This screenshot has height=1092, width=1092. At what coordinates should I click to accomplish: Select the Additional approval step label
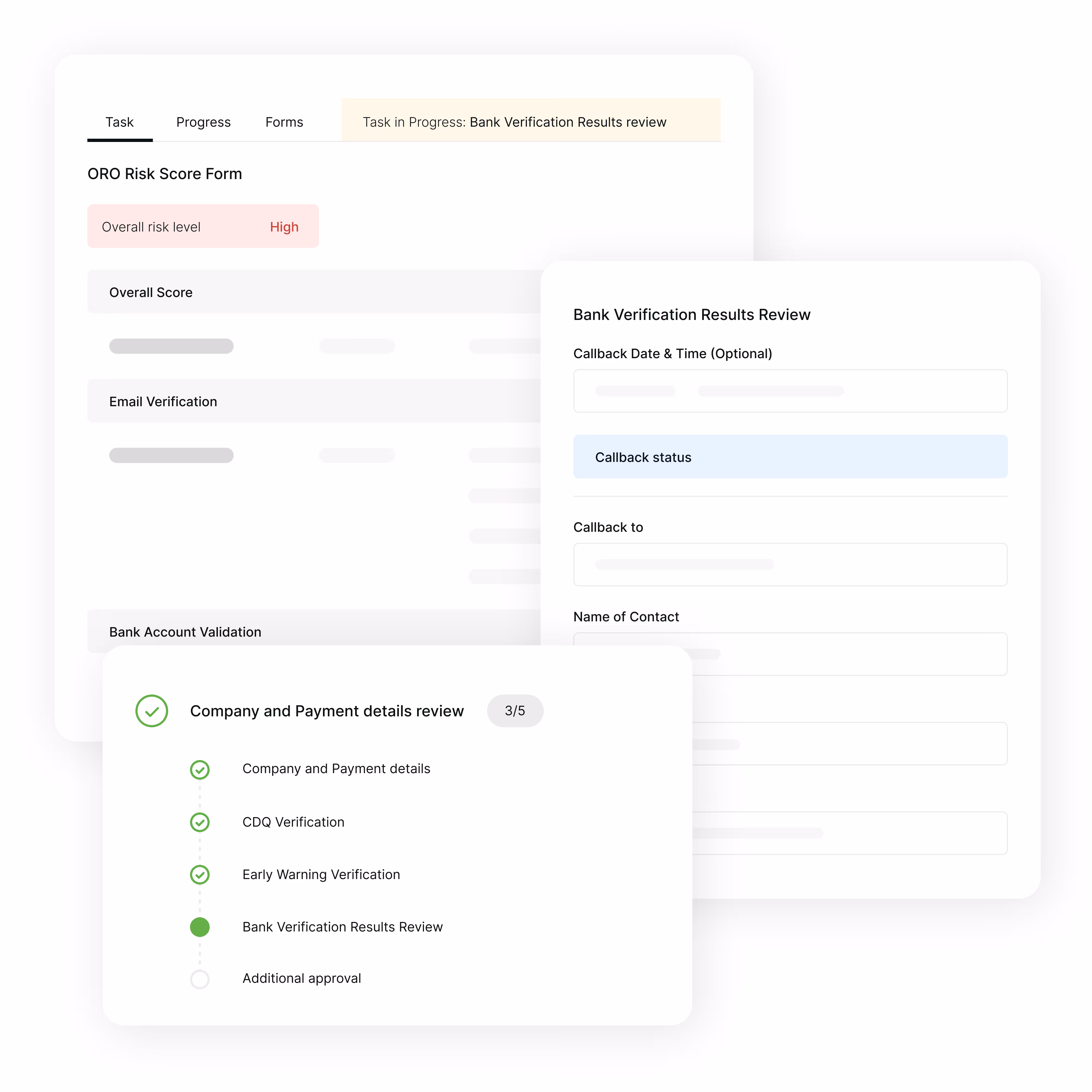point(302,978)
